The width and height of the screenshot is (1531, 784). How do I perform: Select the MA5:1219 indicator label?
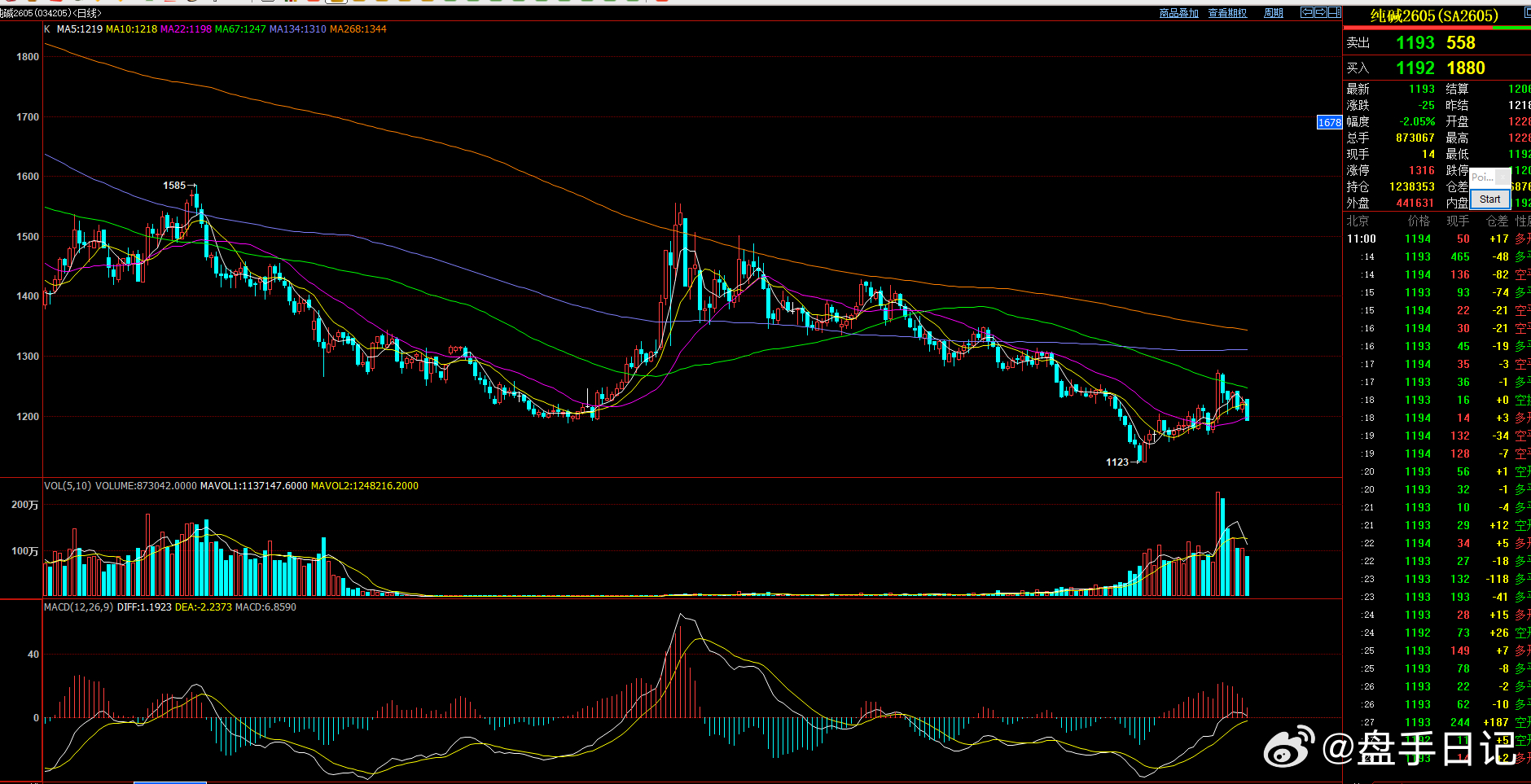pyautogui.click(x=80, y=29)
